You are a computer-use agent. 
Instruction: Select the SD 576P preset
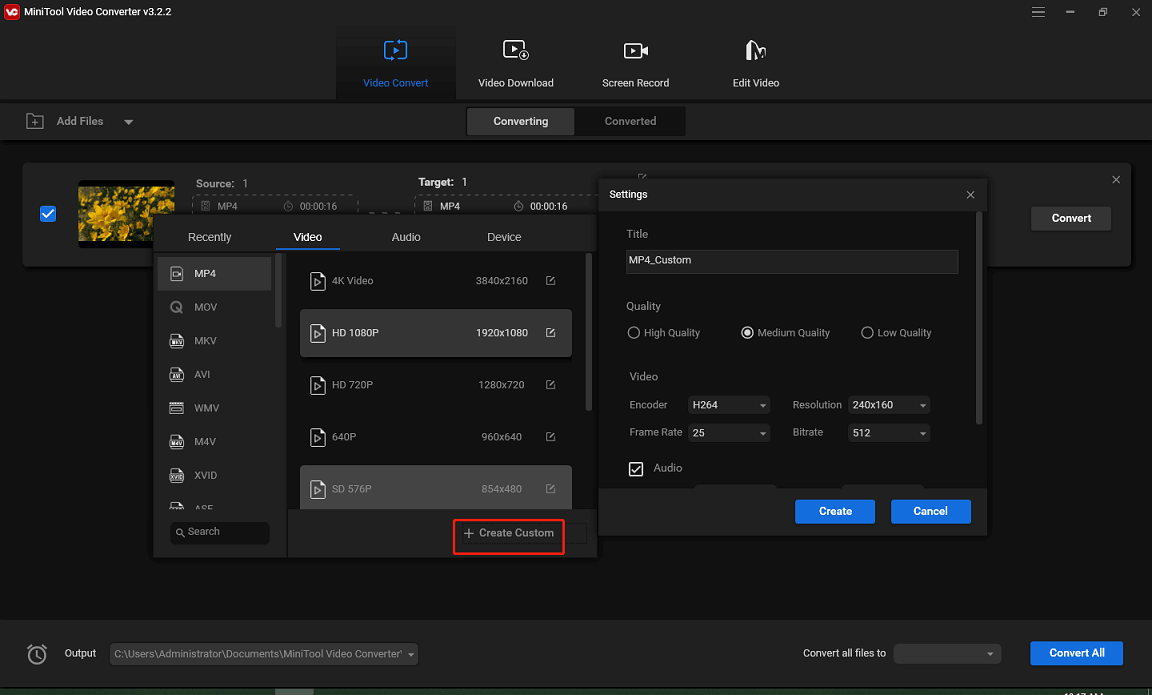[x=436, y=487]
